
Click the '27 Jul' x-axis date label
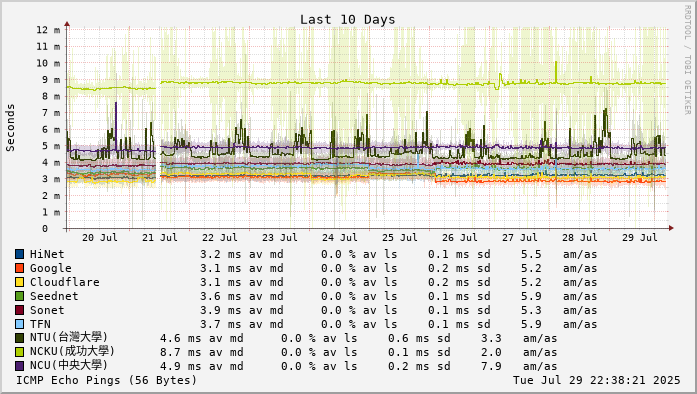[520, 237]
